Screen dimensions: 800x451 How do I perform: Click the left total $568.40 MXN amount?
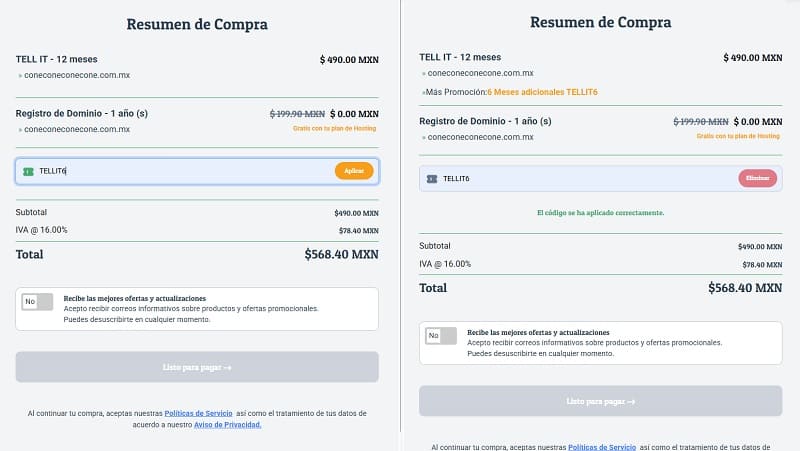[x=341, y=254]
